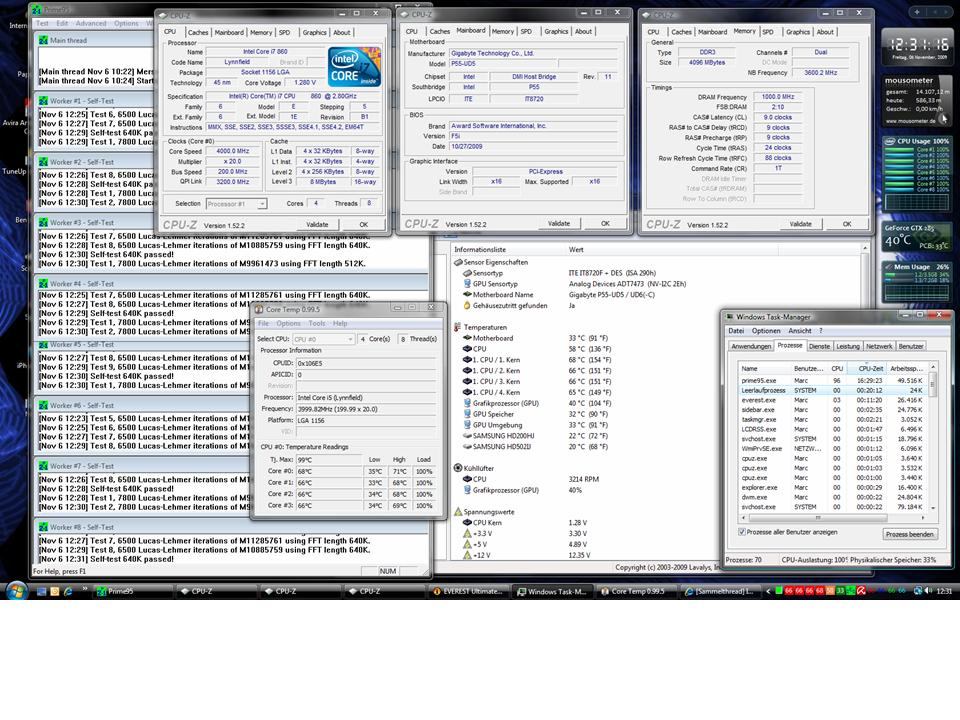This screenshot has width=960, height=720.
Task: Open the Windows Start orb
Action: 16,591
